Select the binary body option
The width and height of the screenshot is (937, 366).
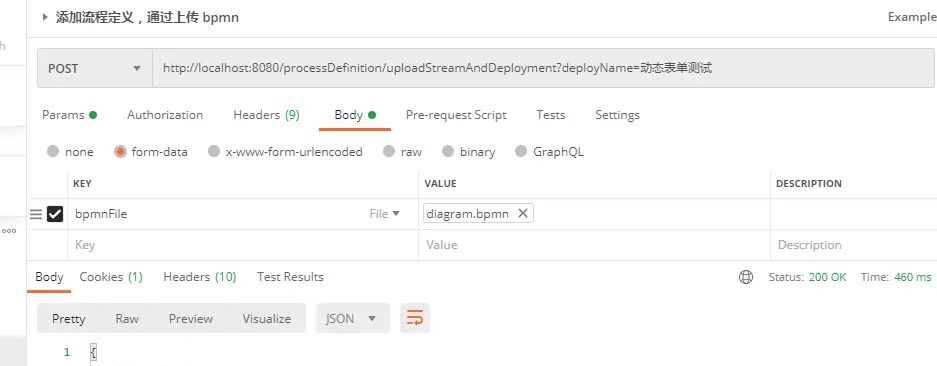(x=448, y=151)
